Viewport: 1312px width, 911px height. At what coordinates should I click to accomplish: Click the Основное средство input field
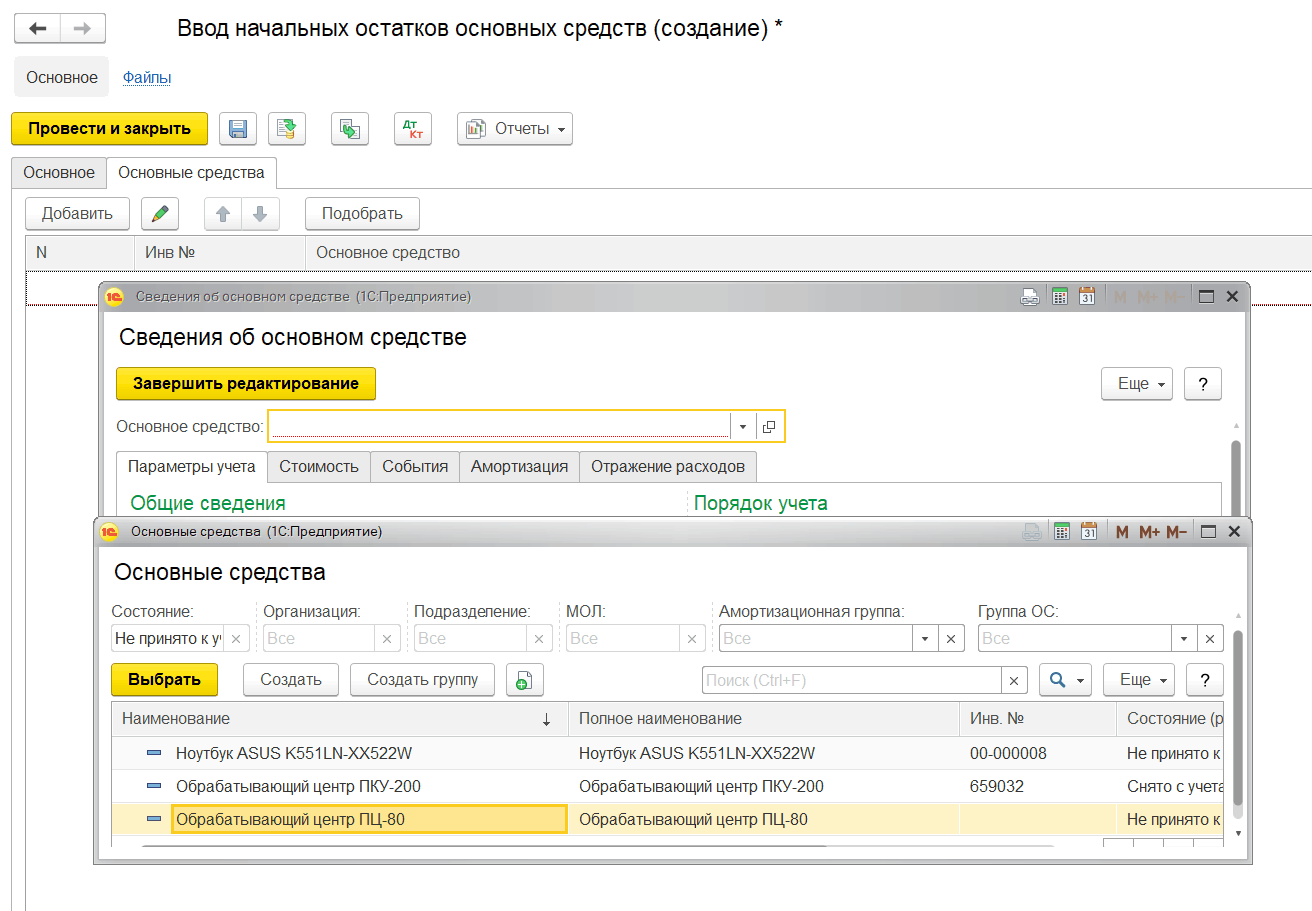(x=500, y=426)
